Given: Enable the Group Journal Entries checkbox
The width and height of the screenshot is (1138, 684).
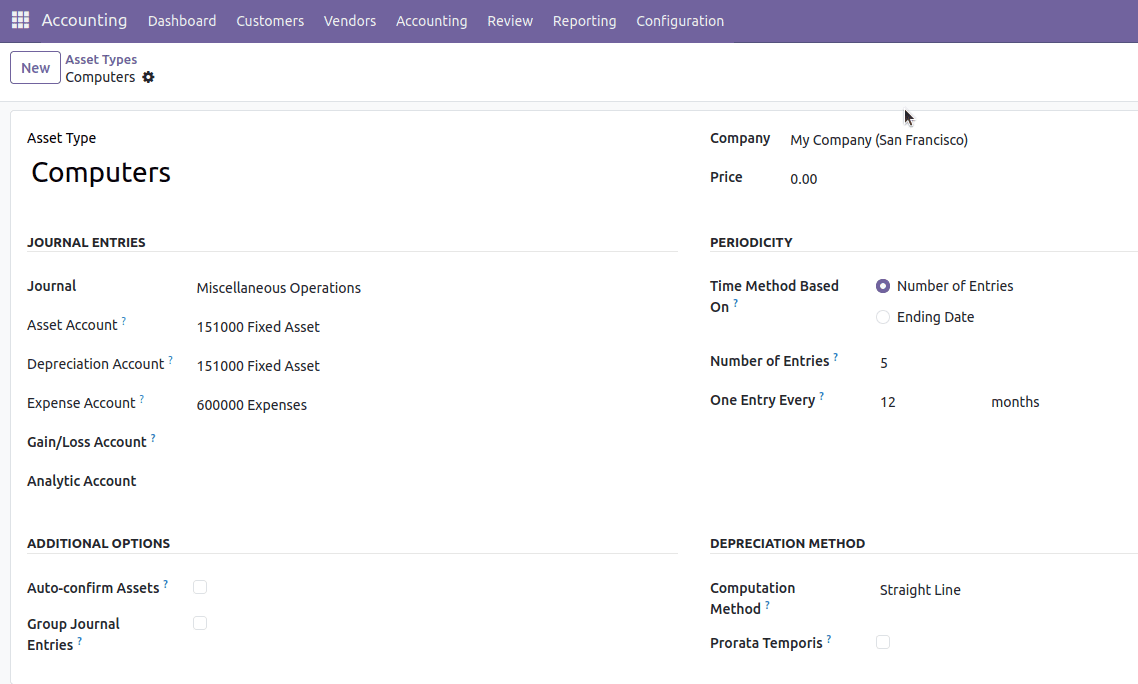Looking at the screenshot, I should point(200,623).
